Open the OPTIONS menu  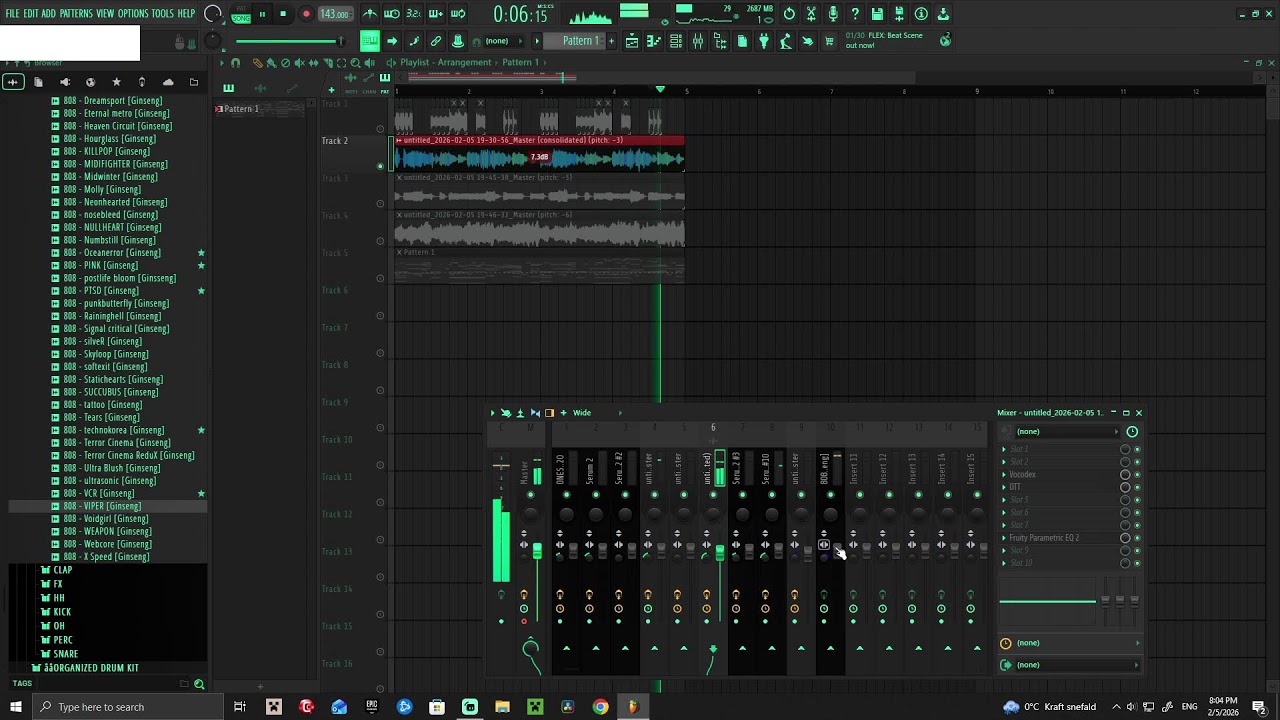pyautogui.click(x=133, y=14)
